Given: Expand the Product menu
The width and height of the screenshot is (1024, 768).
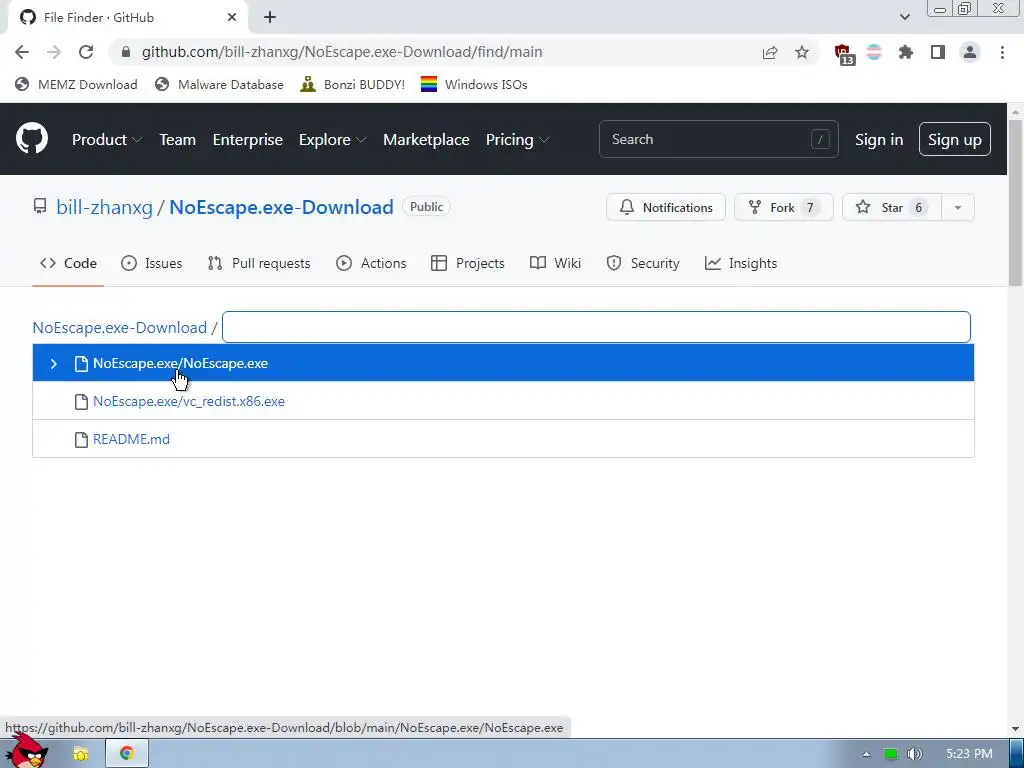Looking at the screenshot, I should pos(106,139).
